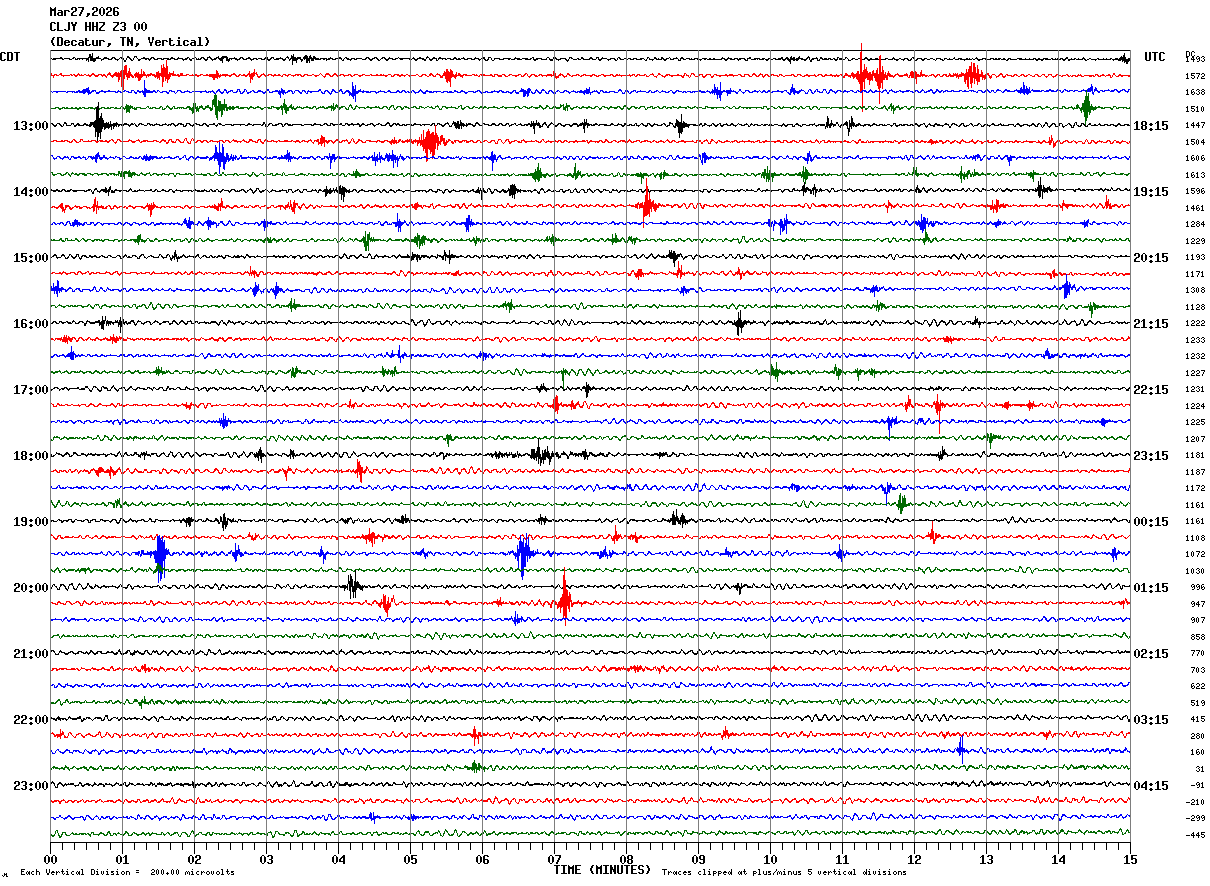Select the '00:15' UTC time label
Screen dimensions: 1210x886
coord(1151,522)
